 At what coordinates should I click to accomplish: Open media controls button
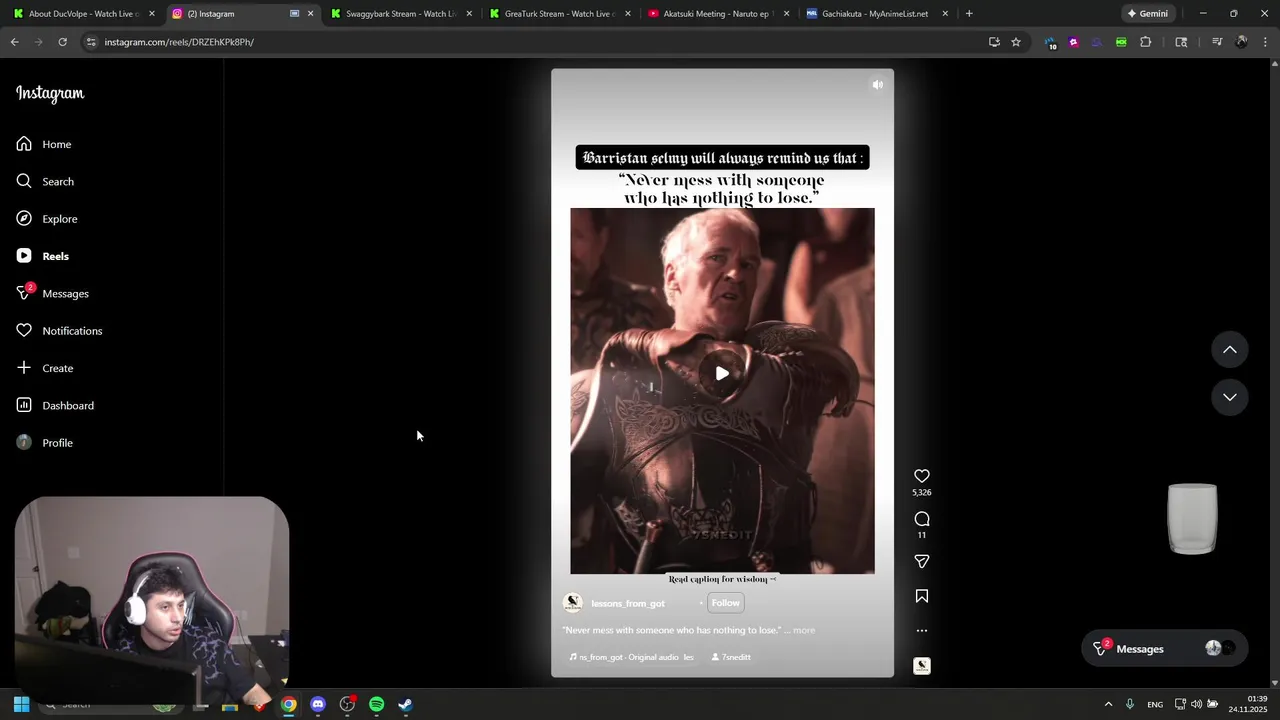[x=1217, y=42]
